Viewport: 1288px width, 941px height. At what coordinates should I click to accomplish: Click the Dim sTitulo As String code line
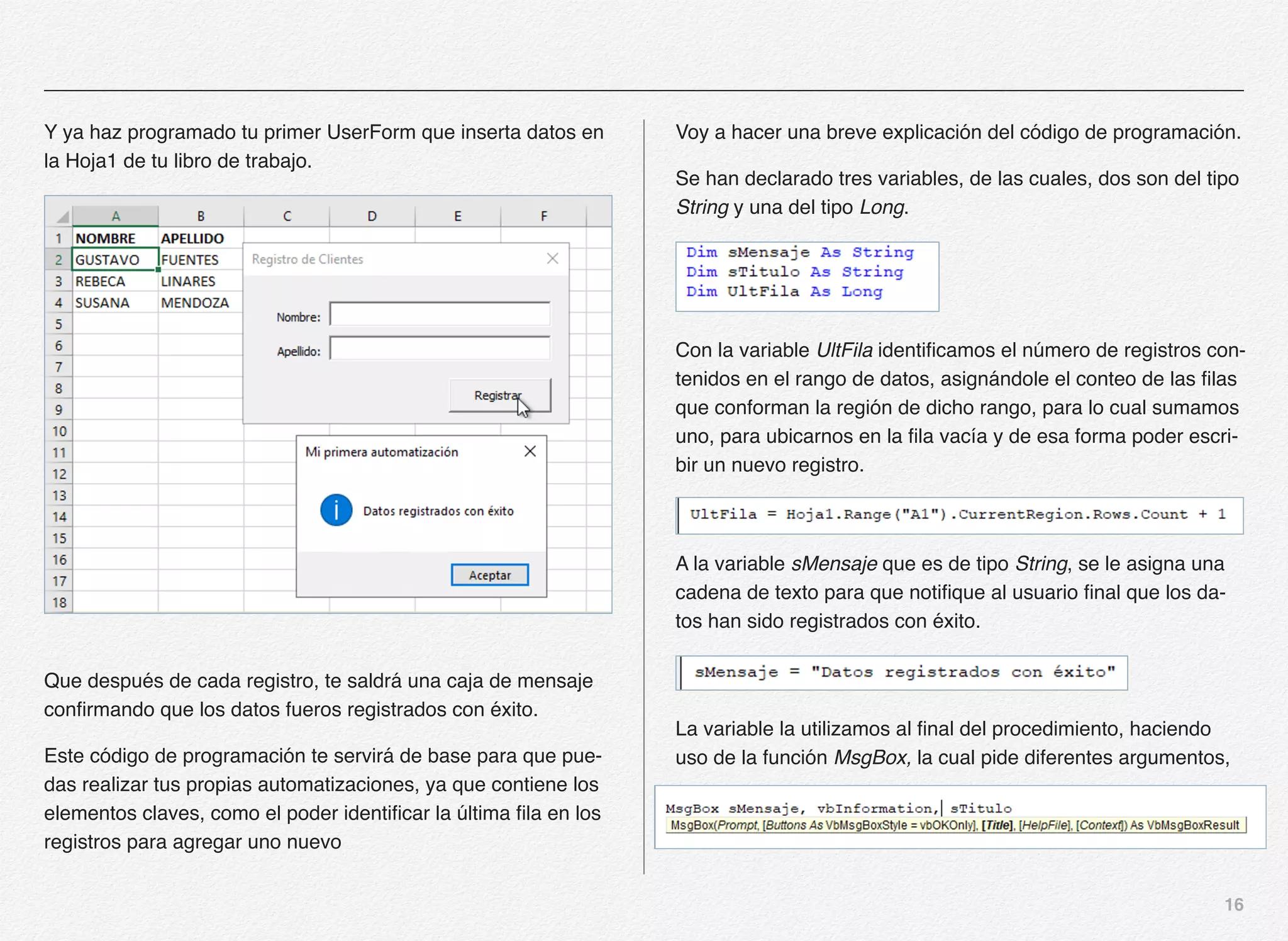pyautogui.click(x=795, y=272)
